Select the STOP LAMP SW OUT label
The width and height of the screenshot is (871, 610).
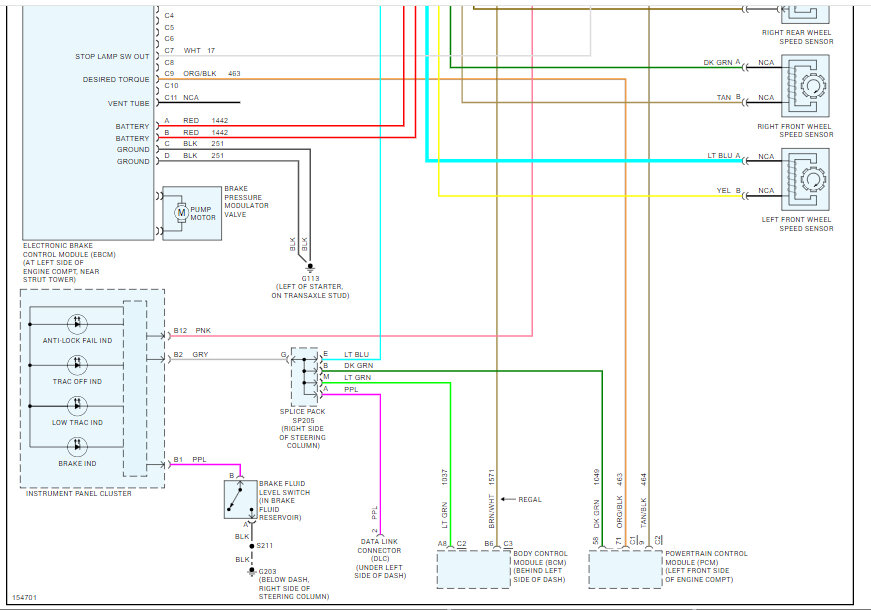coord(112,57)
